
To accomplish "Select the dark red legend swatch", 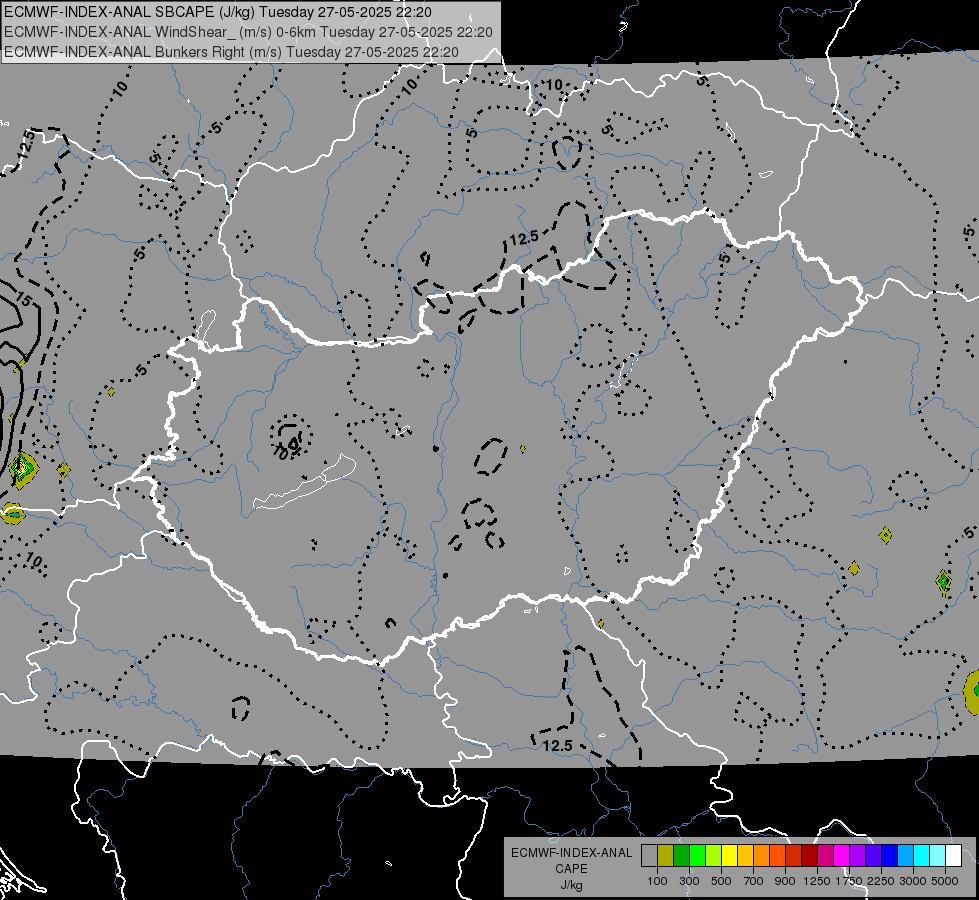I will [x=809, y=856].
